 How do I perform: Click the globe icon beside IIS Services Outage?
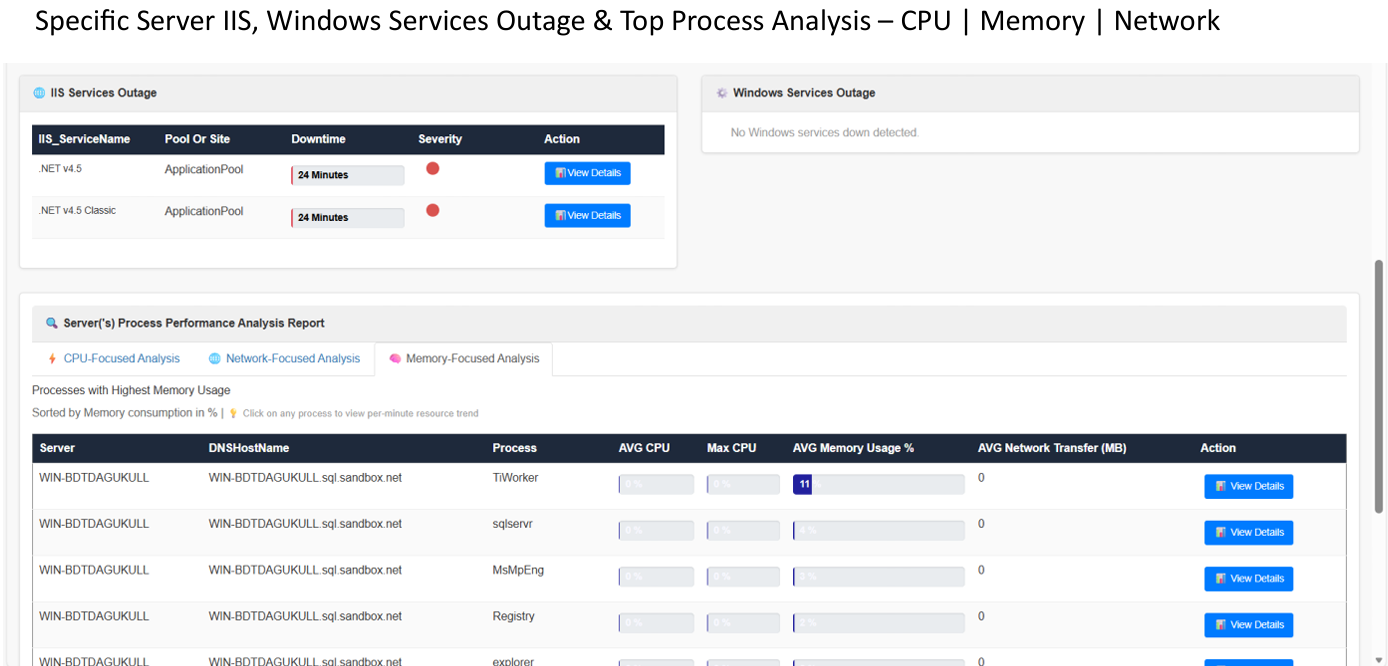pos(38,92)
